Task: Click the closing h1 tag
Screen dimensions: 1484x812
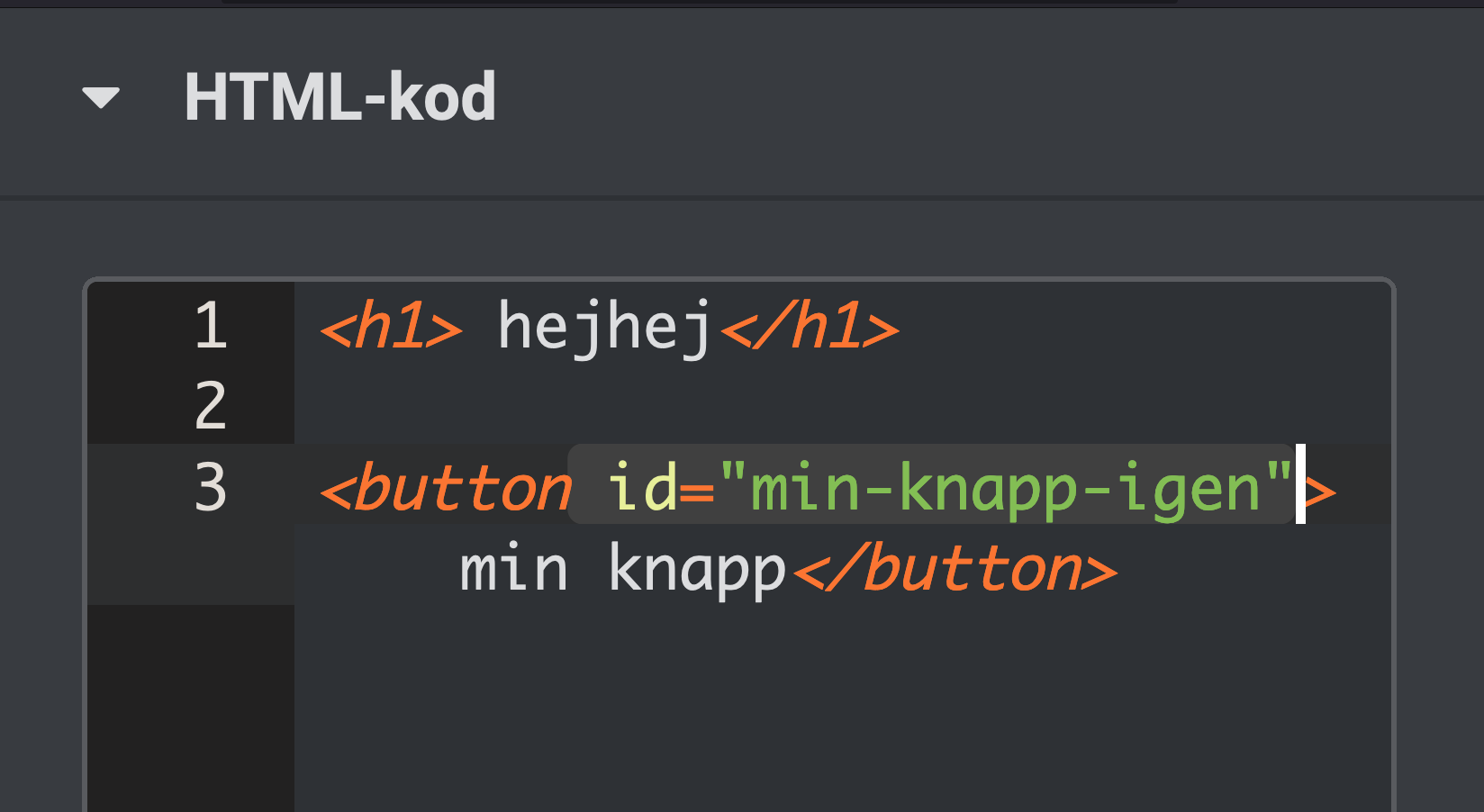Action: pos(809,327)
